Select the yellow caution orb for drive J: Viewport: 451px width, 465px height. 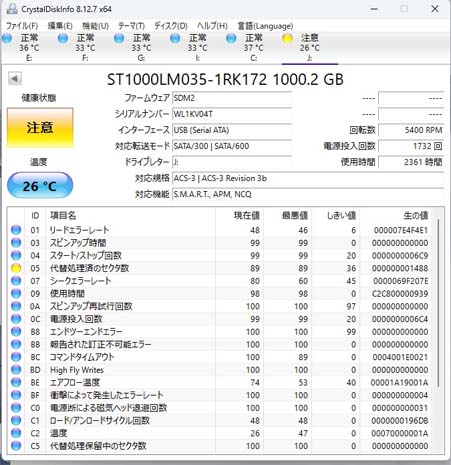[x=287, y=39]
